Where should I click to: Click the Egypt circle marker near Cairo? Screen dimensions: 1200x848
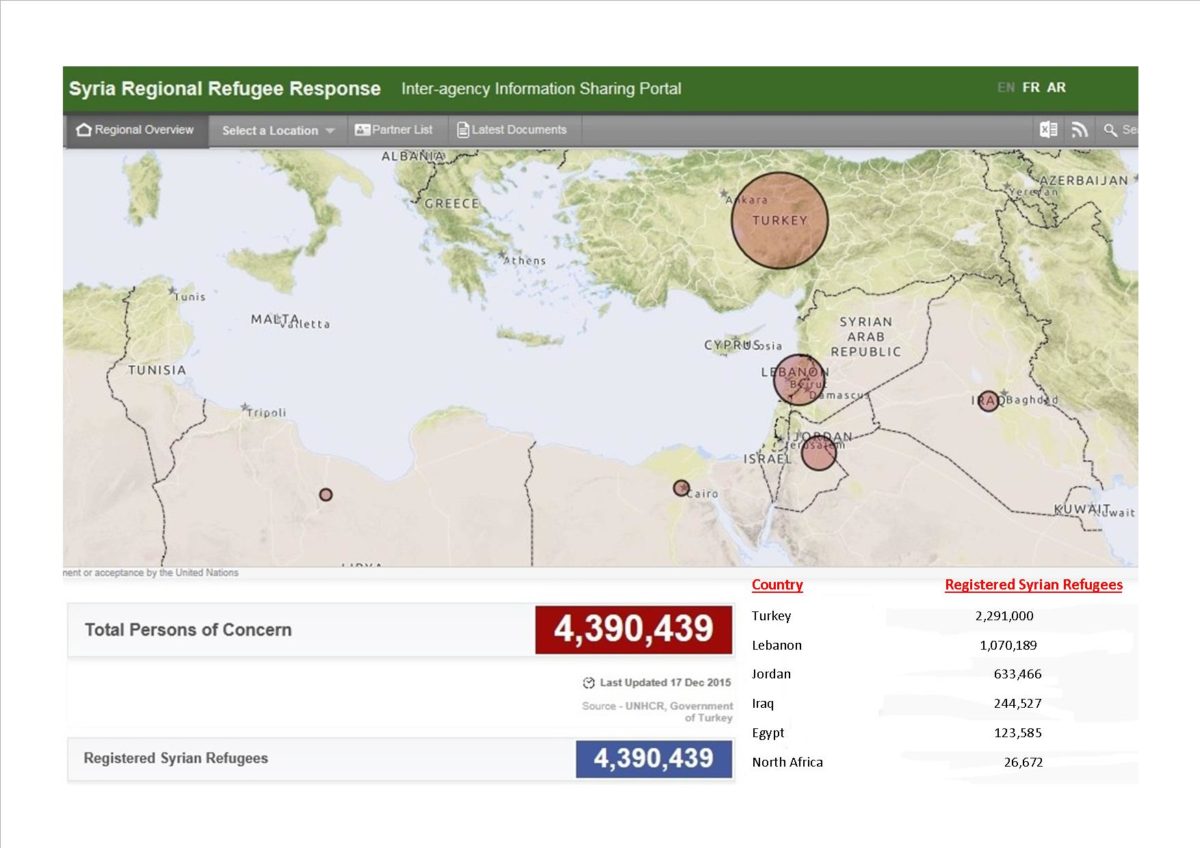pyautogui.click(x=681, y=488)
